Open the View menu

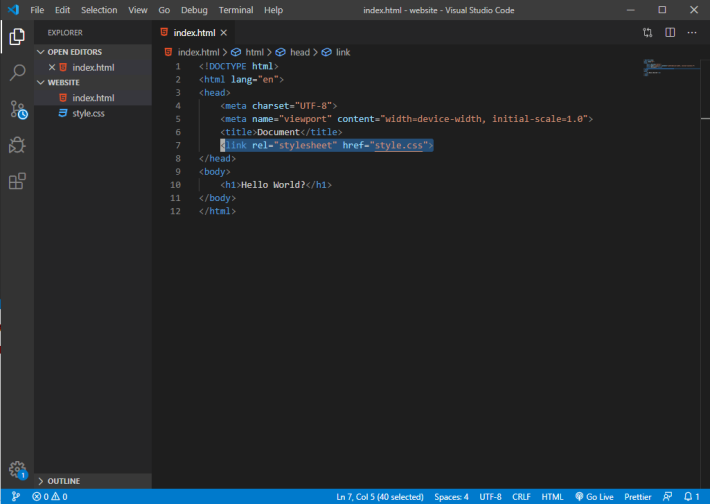pos(138,10)
